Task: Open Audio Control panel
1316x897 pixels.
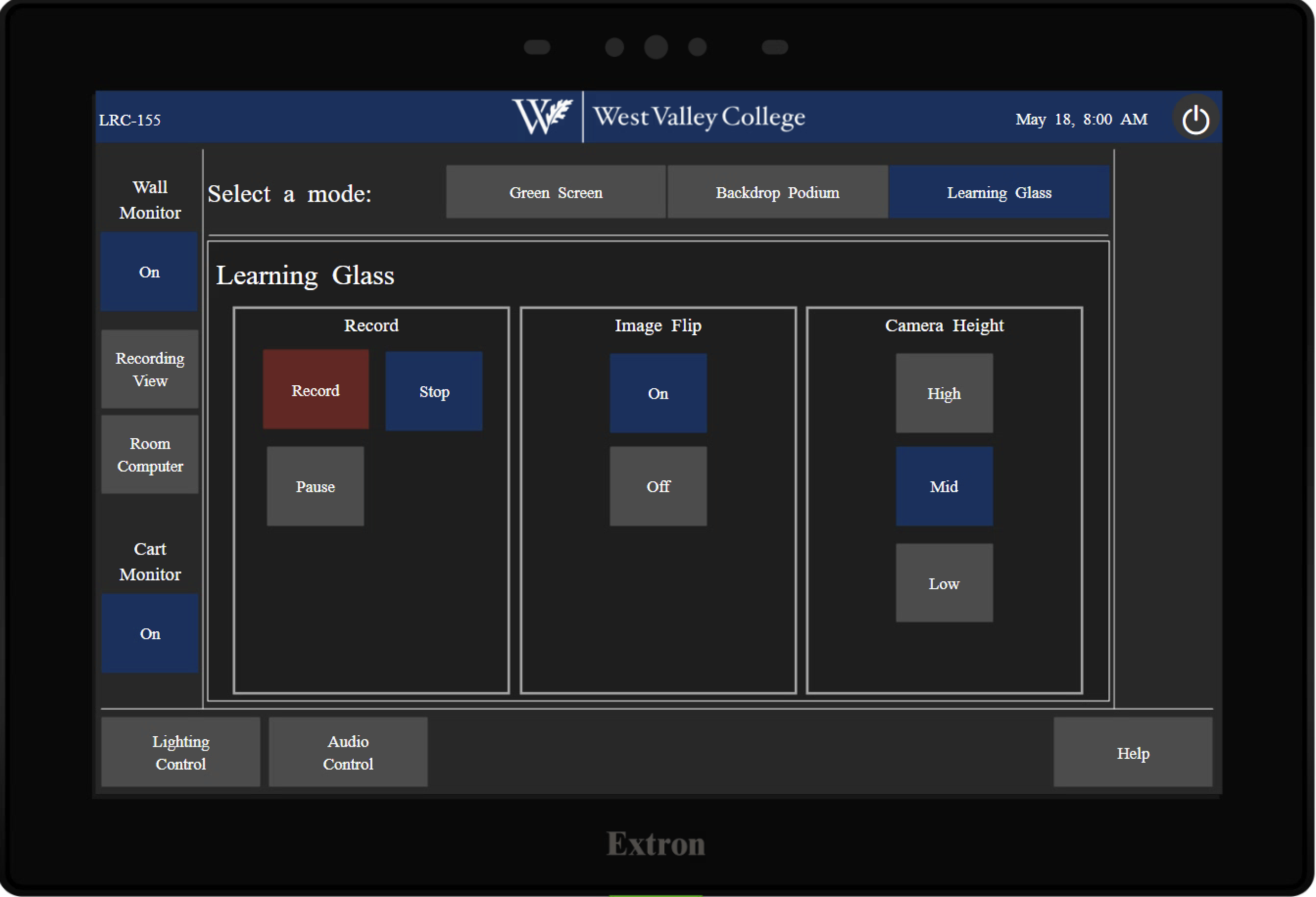Action: 348,752
